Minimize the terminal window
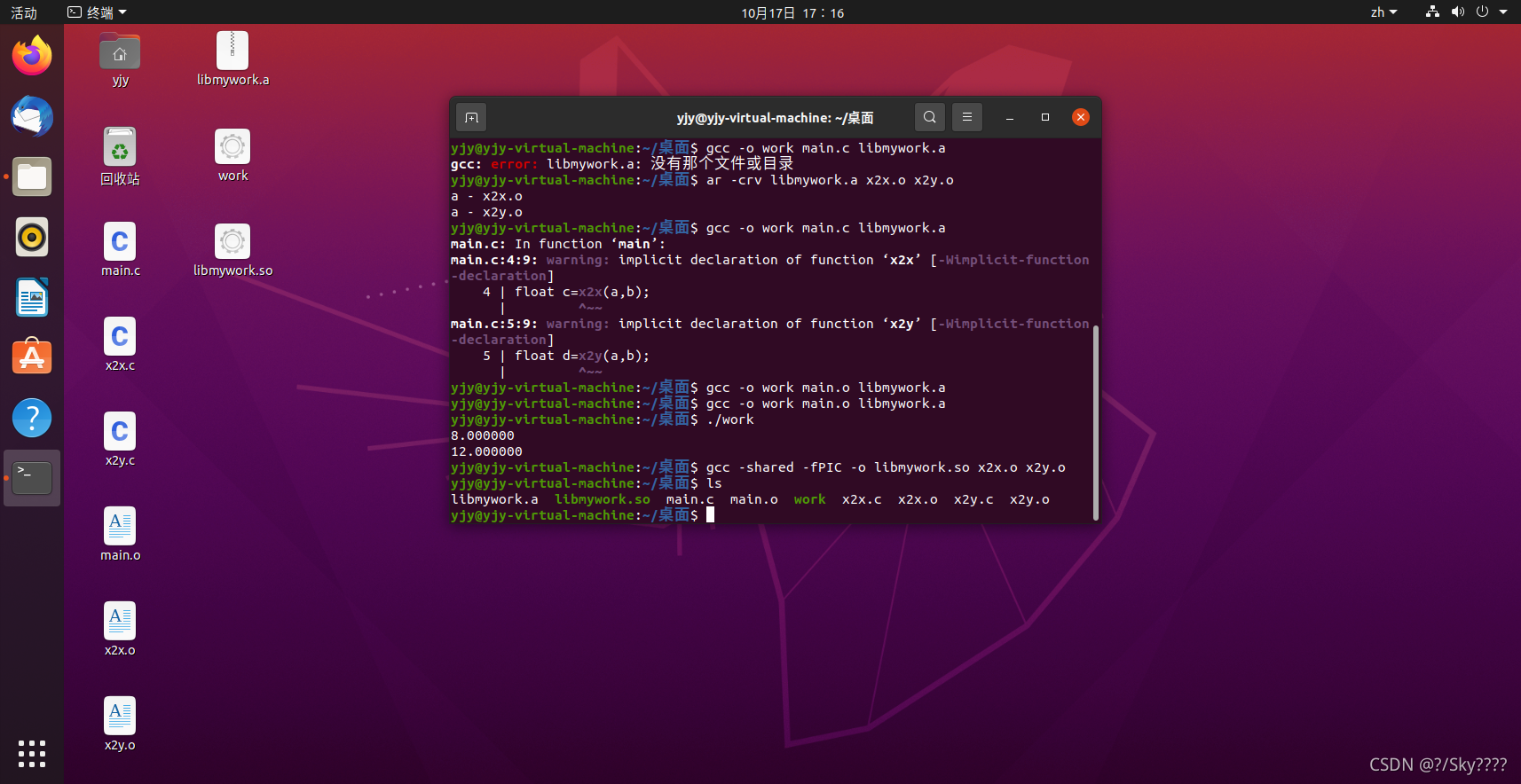The image size is (1521, 784). click(x=1010, y=117)
